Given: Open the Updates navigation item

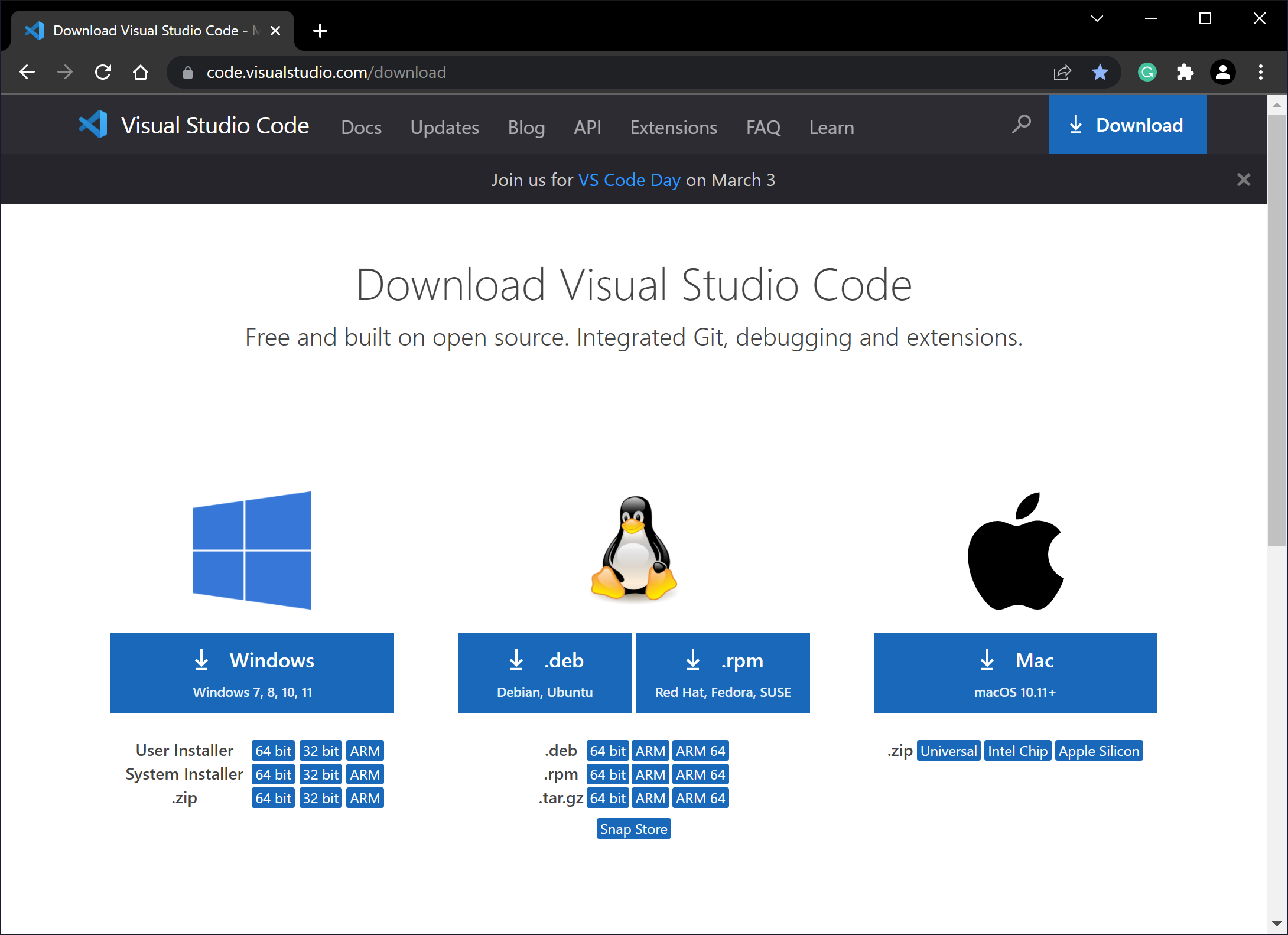Looking at the screenshot, I should [445, 127].
